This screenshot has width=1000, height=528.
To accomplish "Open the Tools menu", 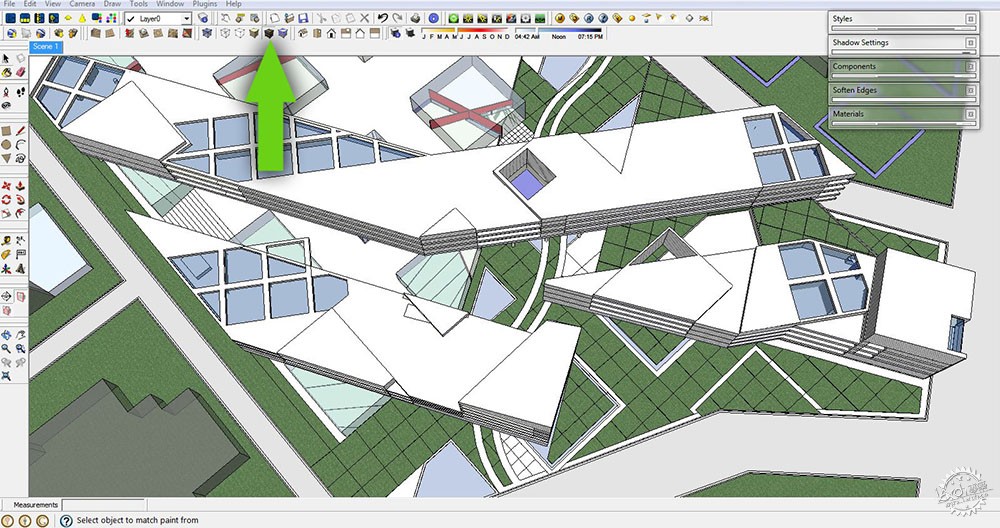I will [138, 3].
